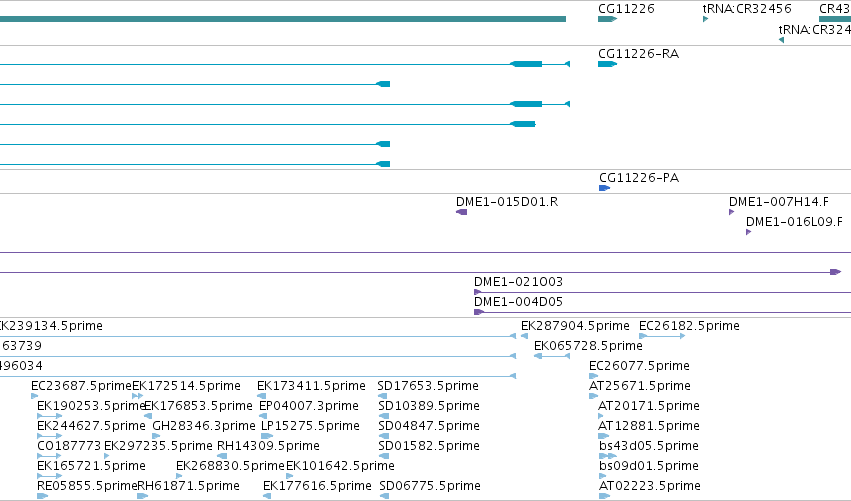Click the EK165721.5prime EST label
Viewport: 851px width, 501px height.
tap(91, 466)
